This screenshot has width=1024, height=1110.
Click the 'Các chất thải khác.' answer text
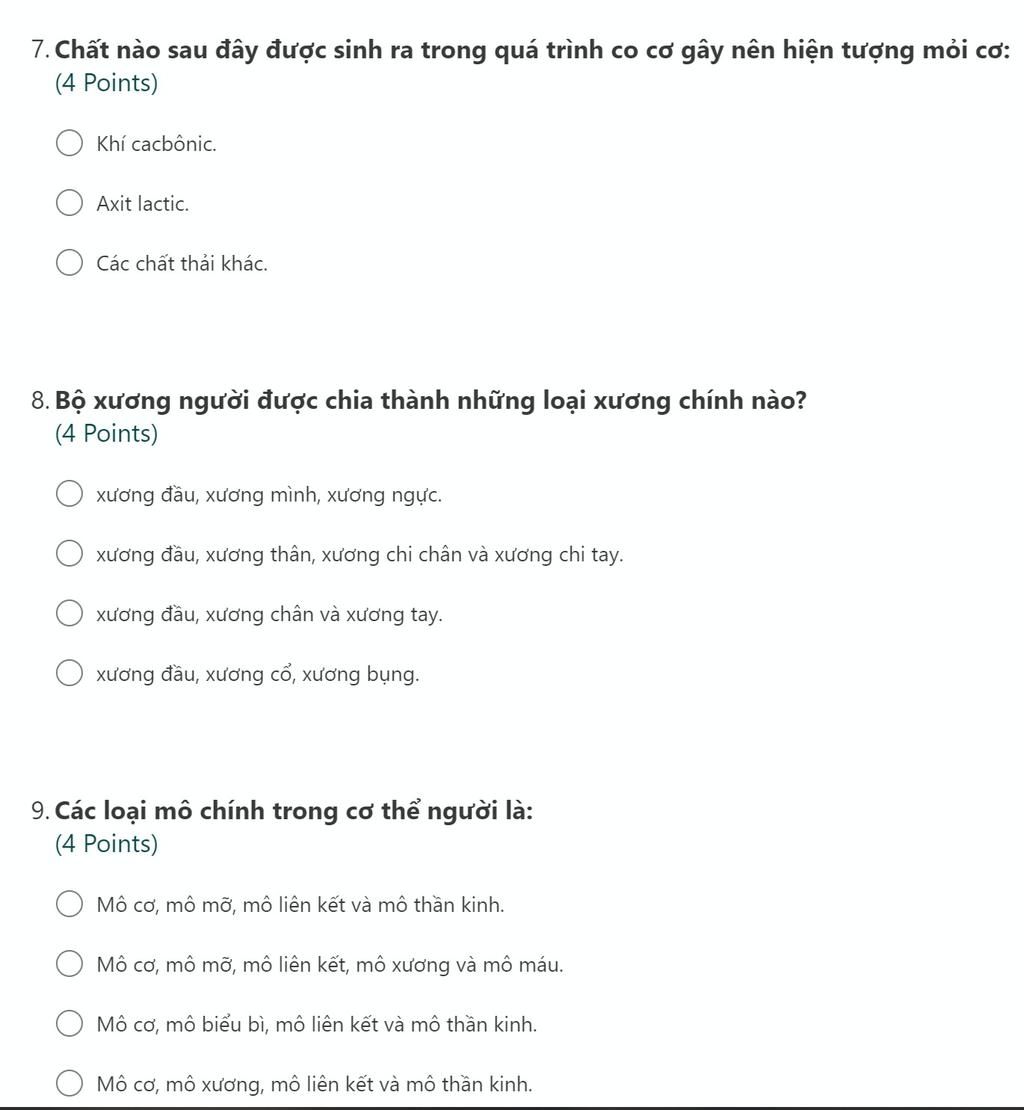pyautogui.click(x=182, y=264)
